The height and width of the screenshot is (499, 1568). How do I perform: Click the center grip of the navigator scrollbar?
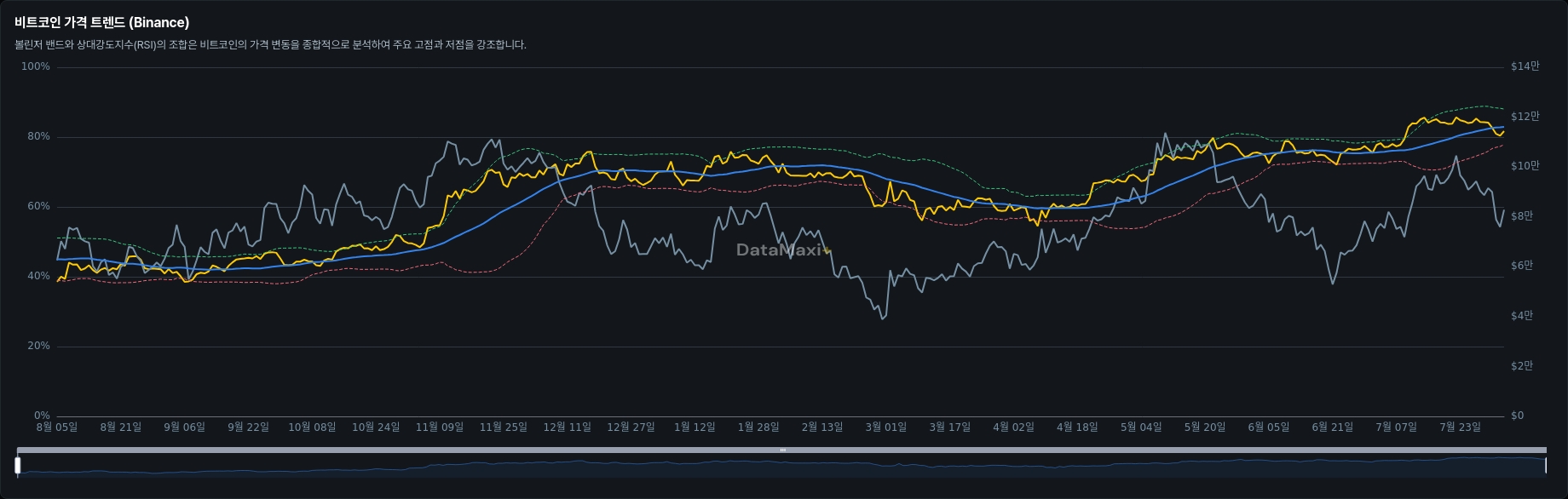782,450
